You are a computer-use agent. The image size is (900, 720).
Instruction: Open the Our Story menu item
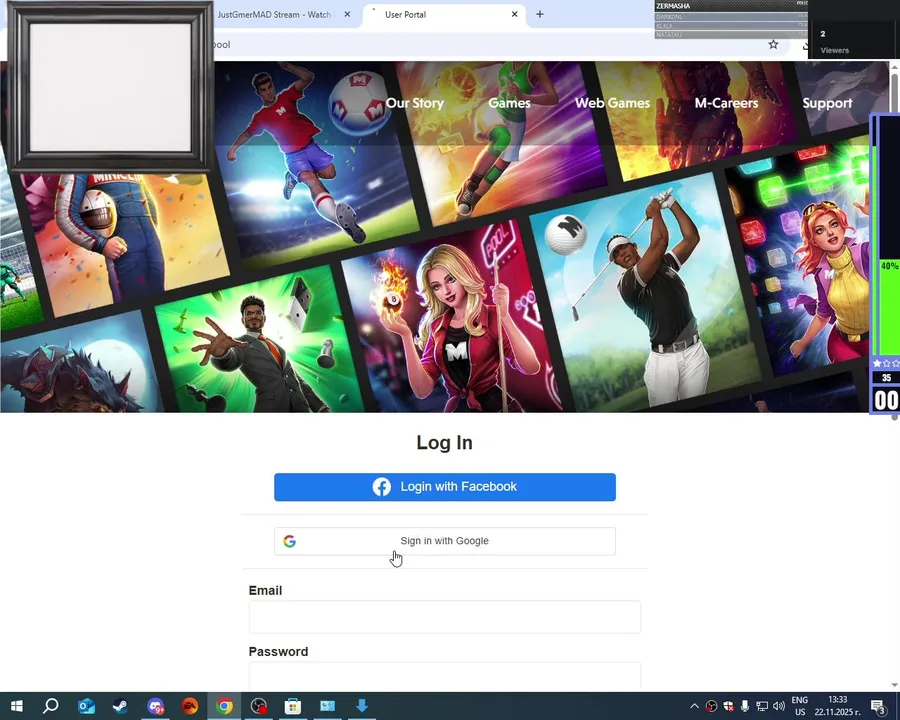click(x=415, y=103)
